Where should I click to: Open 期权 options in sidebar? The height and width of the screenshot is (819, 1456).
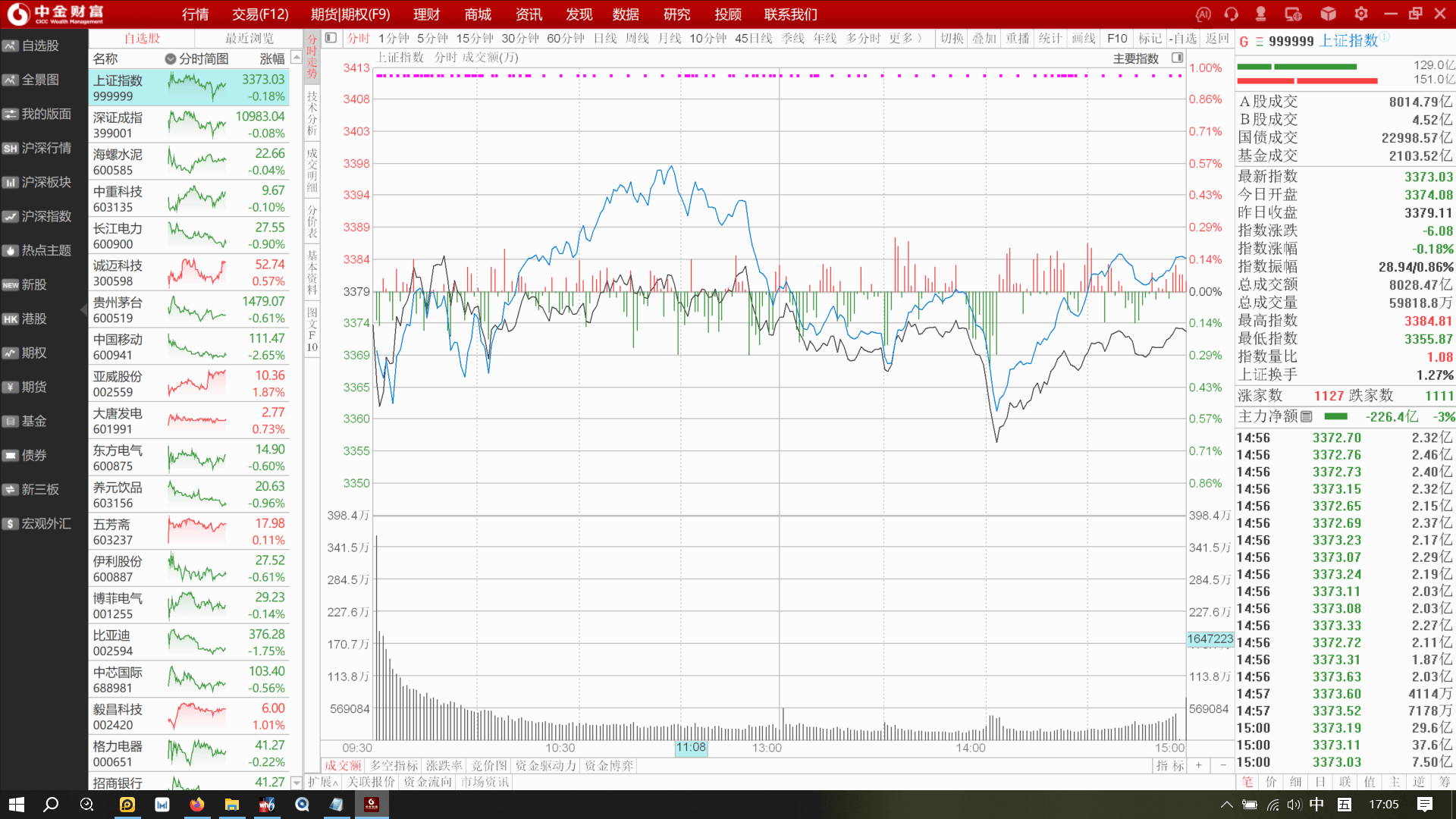pos(43,353)
